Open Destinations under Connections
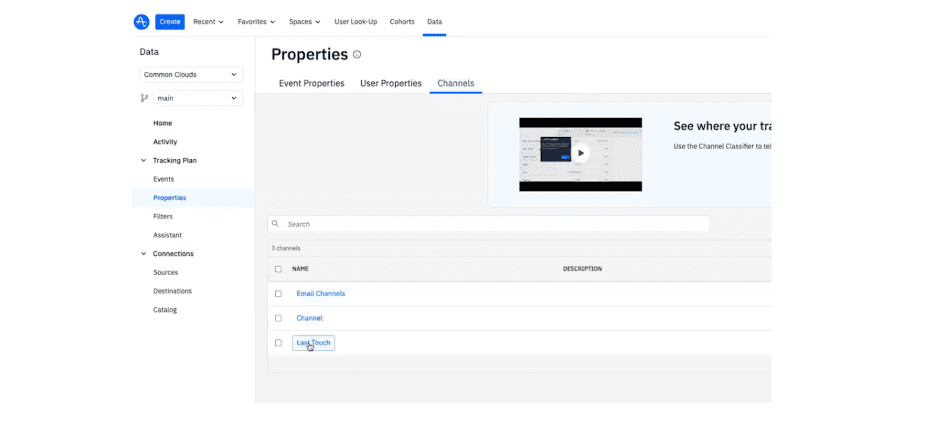This screenshot has height=429, width=927. 173,291
